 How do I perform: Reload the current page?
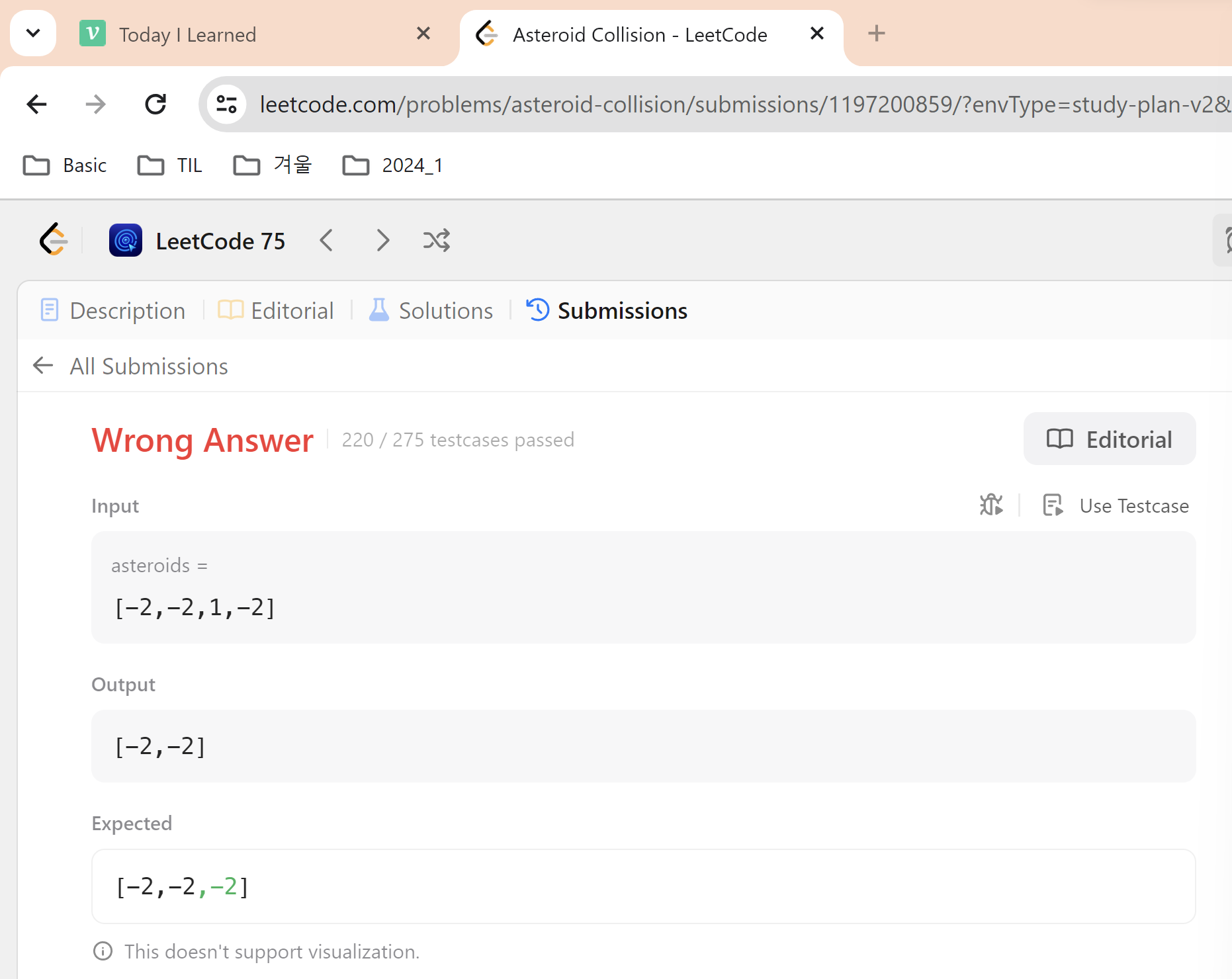tap(155, 104)
